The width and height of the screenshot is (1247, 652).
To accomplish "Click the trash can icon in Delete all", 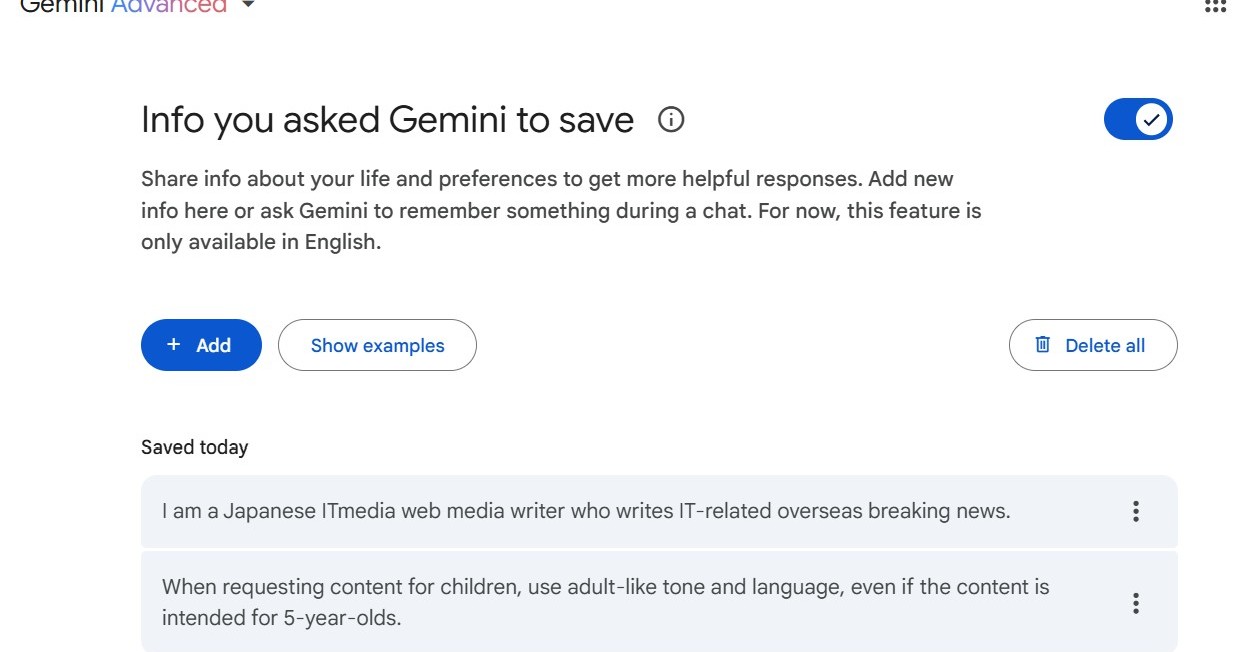I will [x=1043, y=345].
